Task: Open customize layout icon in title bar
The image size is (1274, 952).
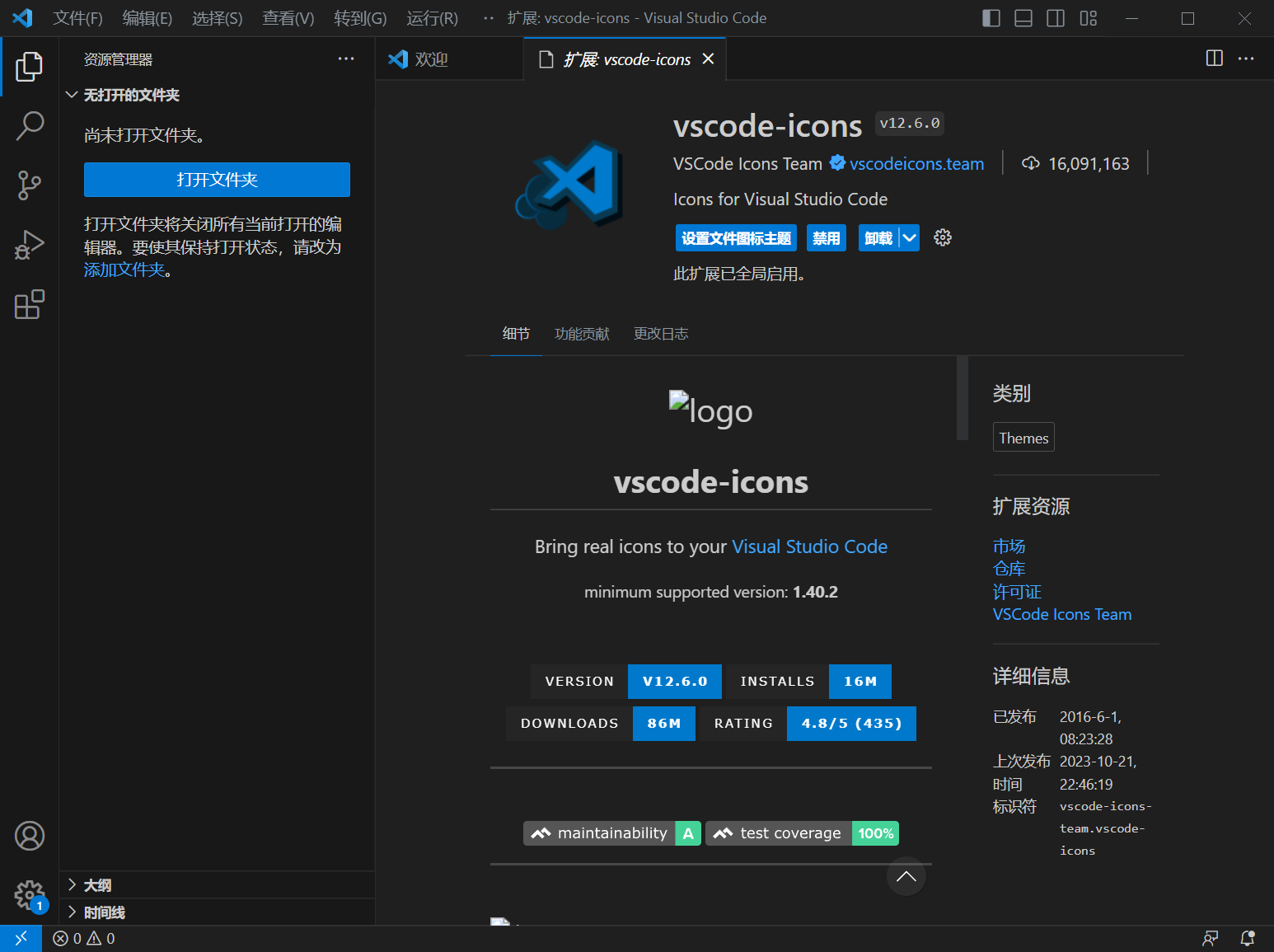Action: (x=1088, y=18)
